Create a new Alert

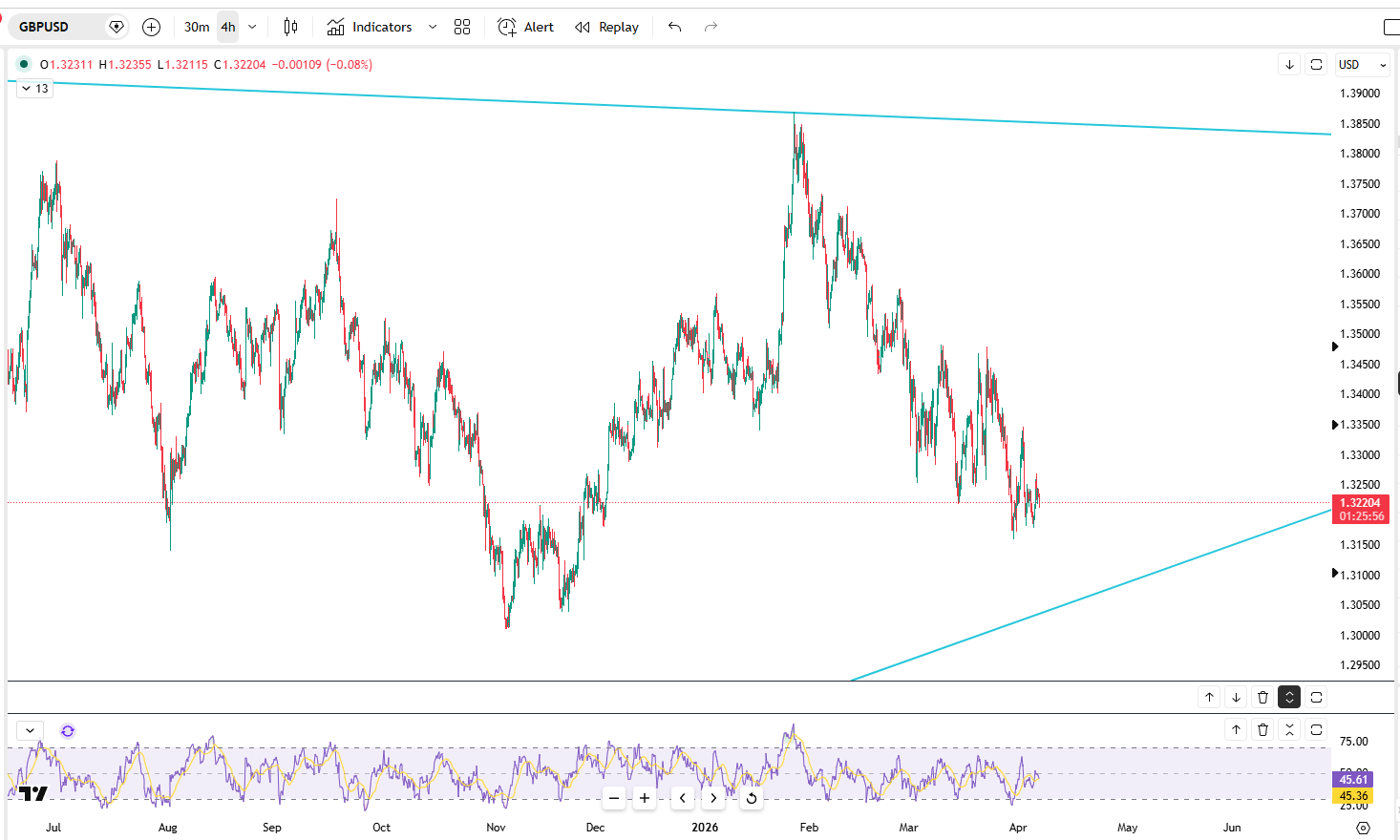pos(526,27)
